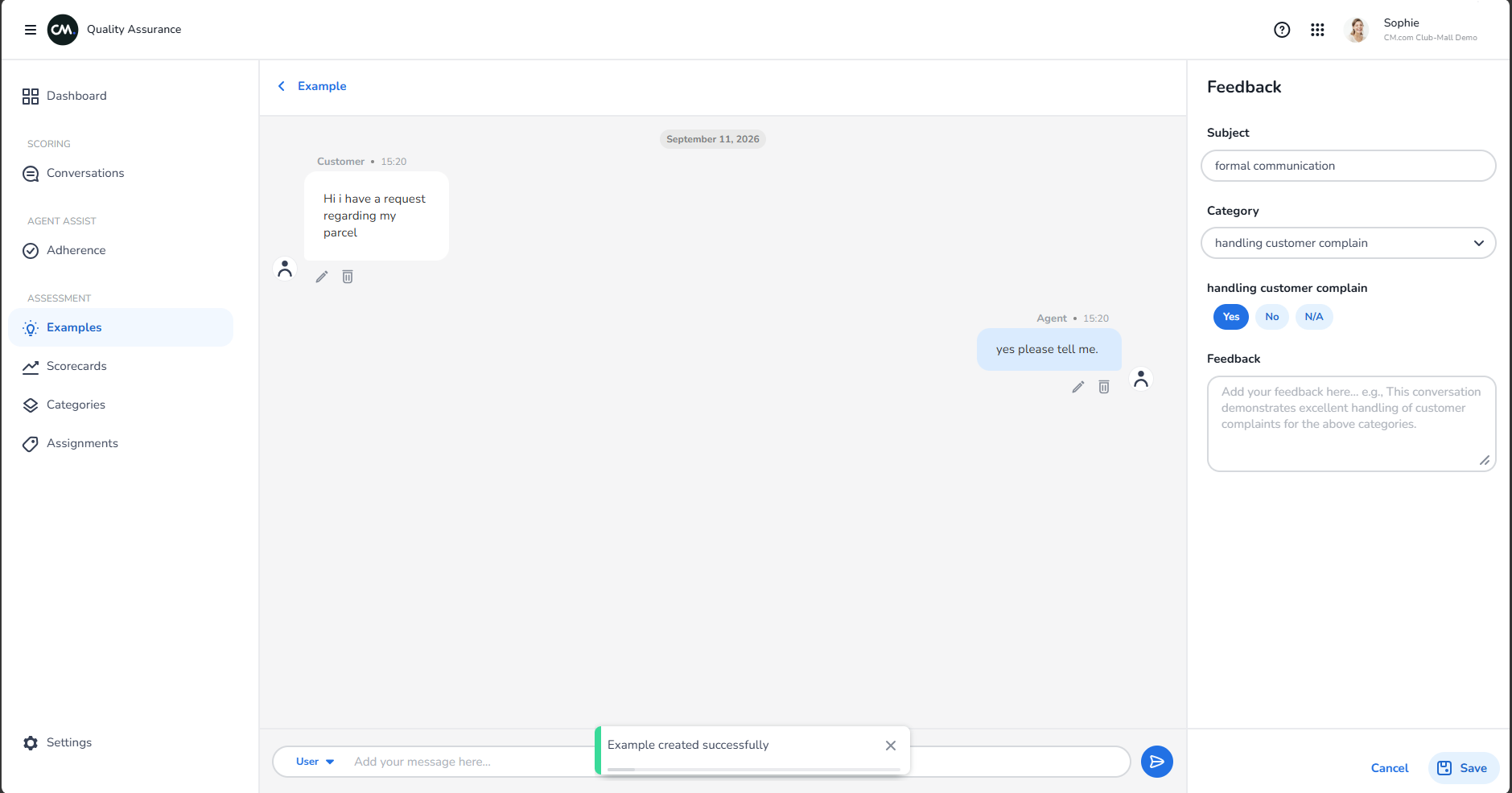Click the Subject input field
This screenshot has width=1512, height=793.
pyautogui.click(x=1349, y=166)
